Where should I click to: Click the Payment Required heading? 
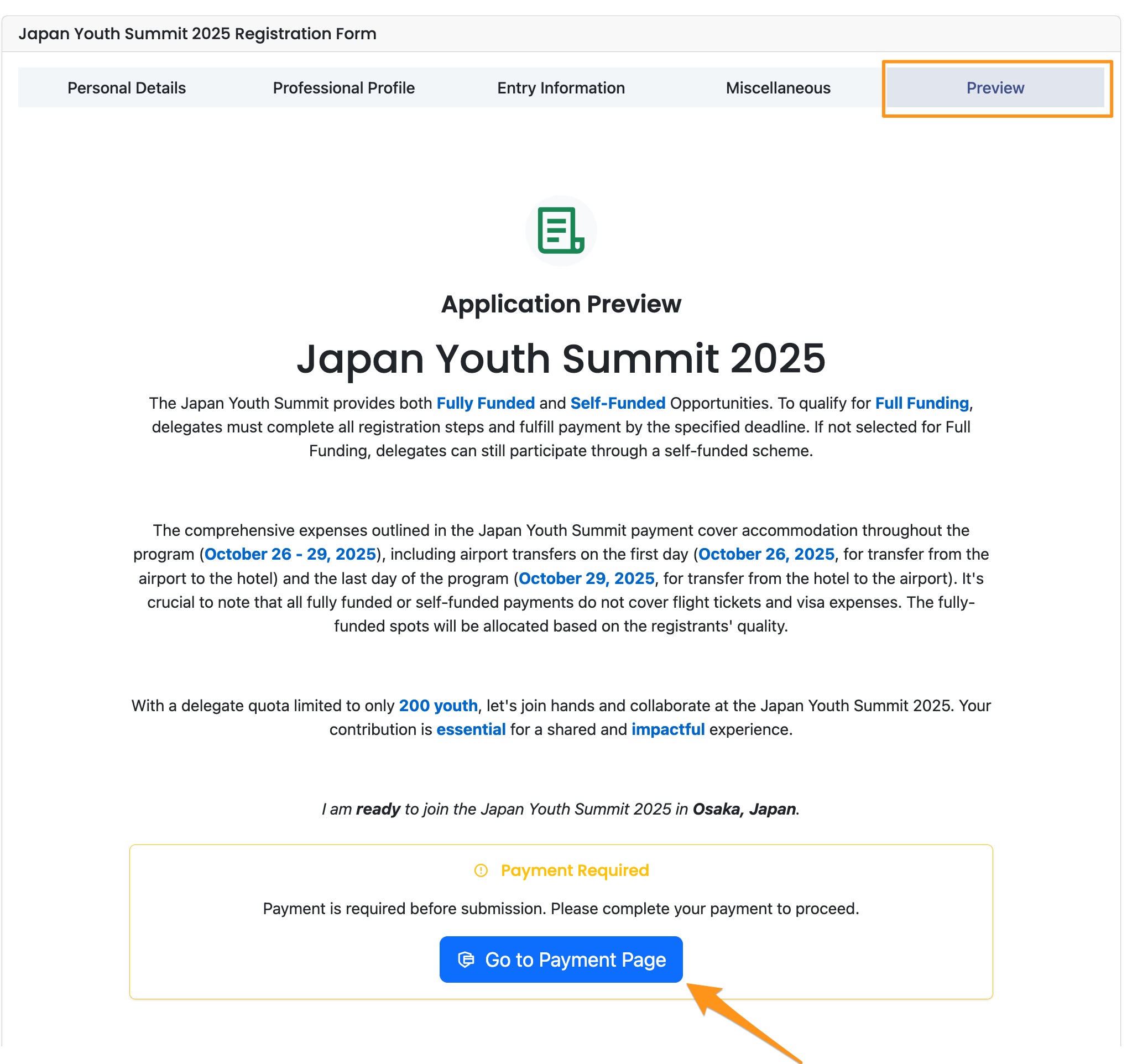click(x=575, y=870)
